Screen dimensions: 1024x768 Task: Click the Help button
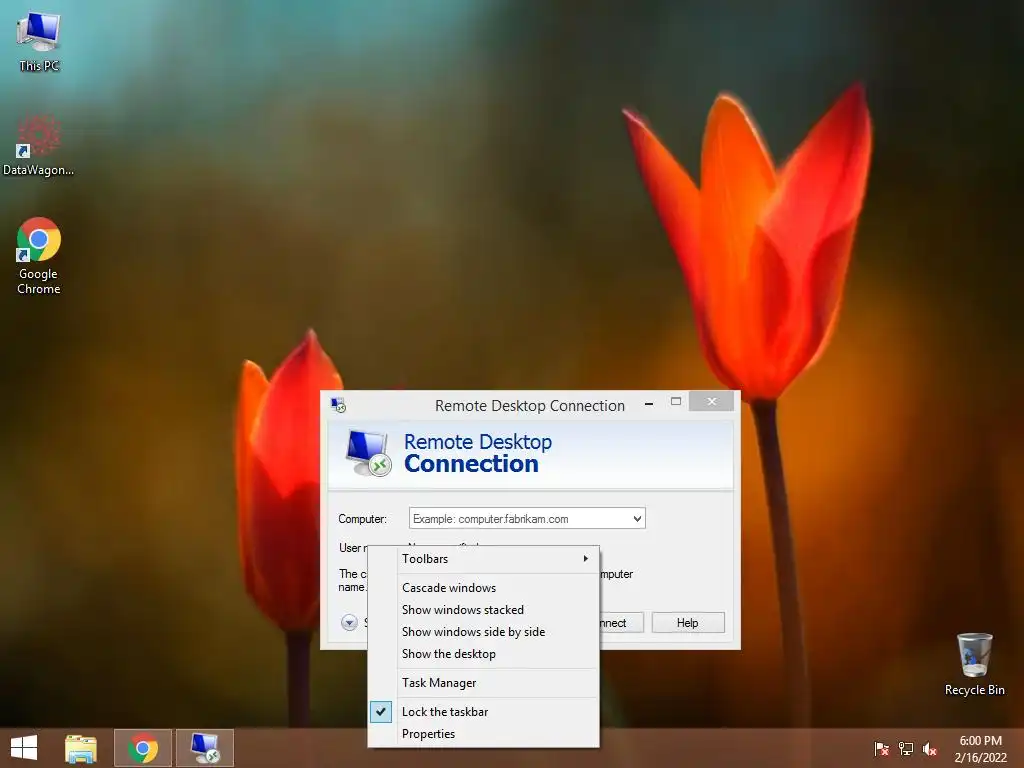688,622
